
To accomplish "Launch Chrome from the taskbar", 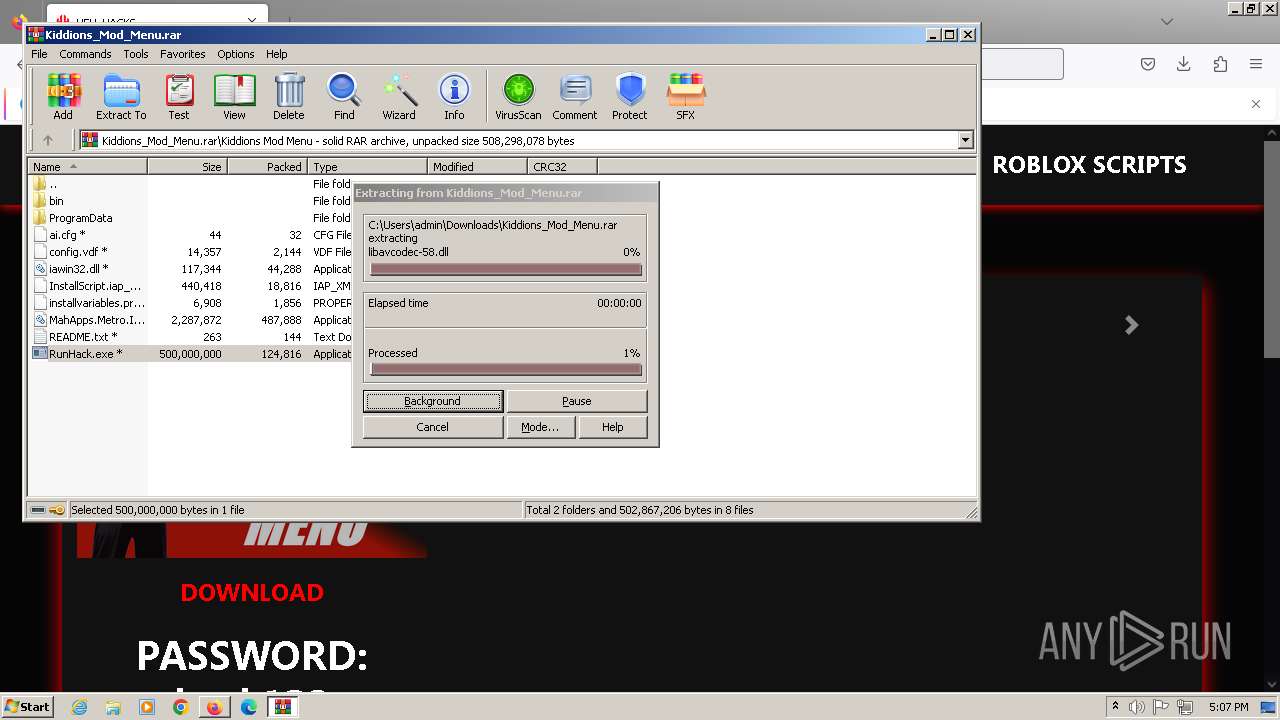I will pos(180,707).
